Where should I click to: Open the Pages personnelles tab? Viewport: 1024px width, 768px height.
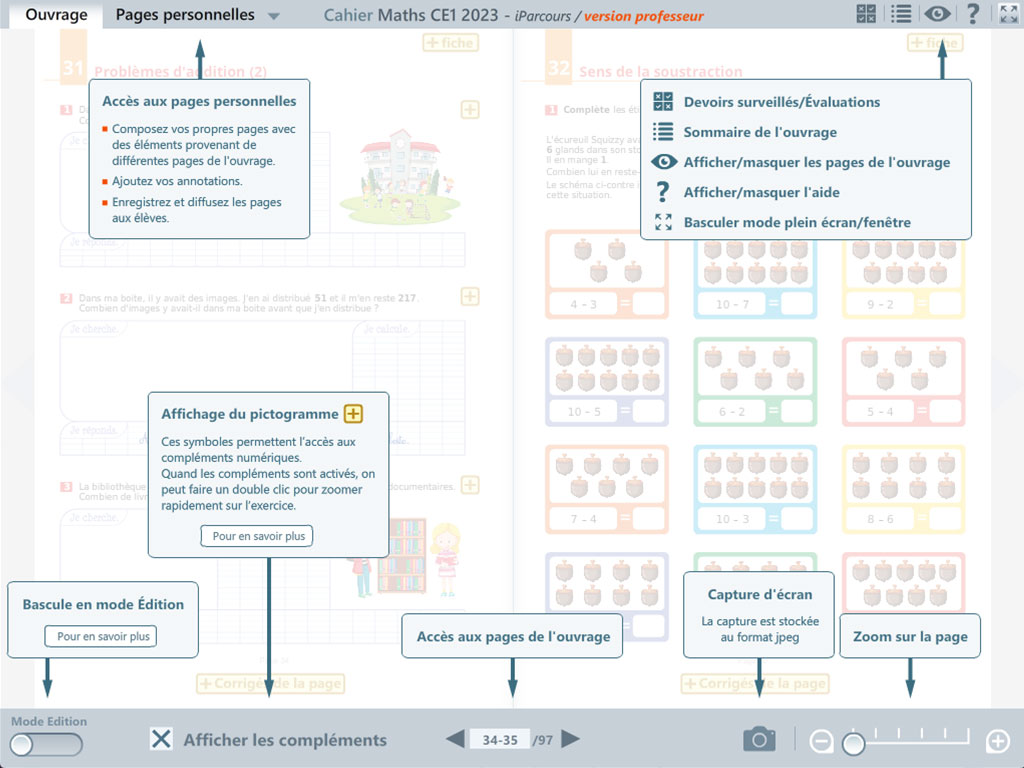point(185,15)
